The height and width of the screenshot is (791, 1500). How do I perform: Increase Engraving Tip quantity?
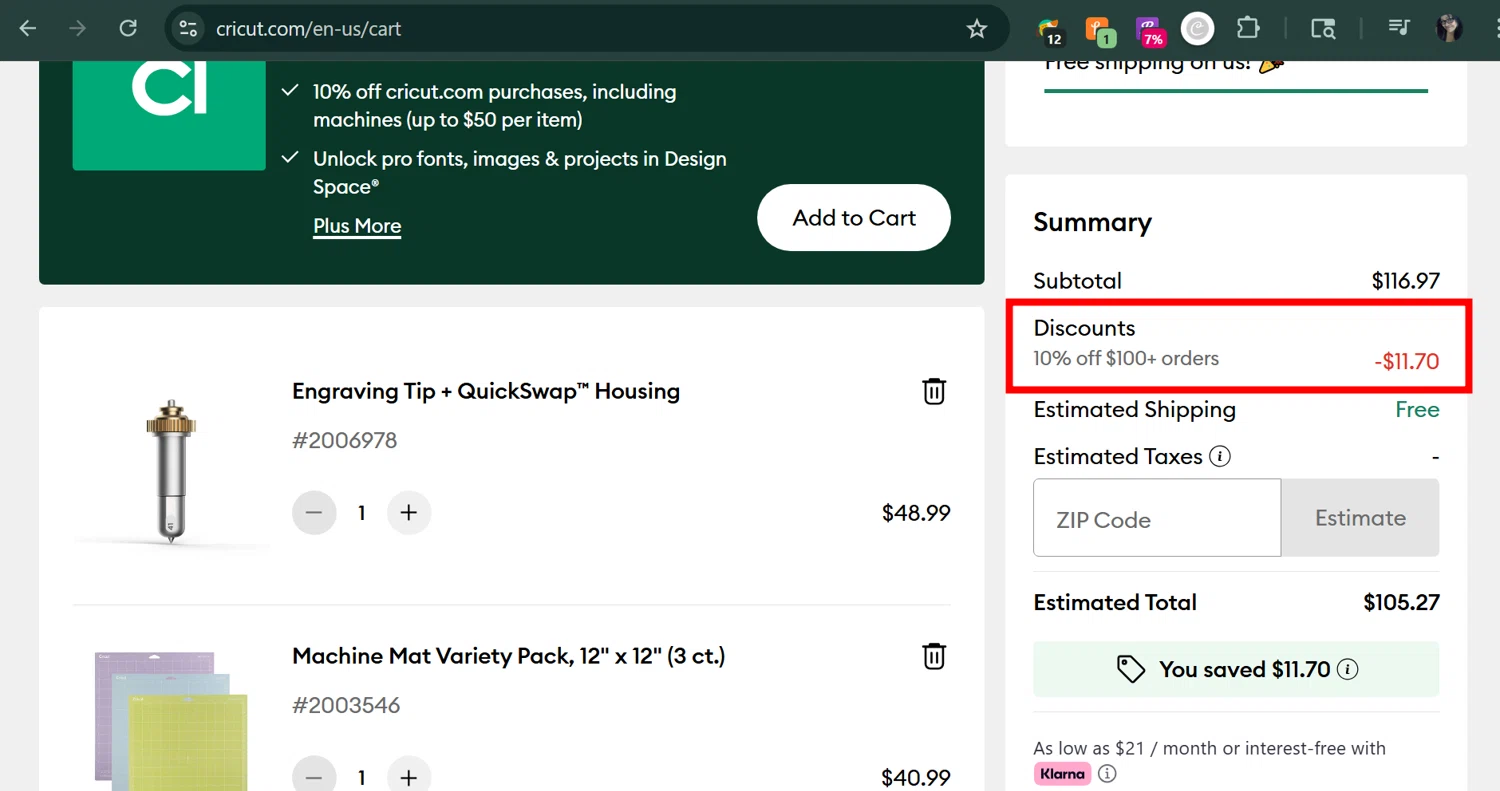pyautogui.click(x=408, y=513)
